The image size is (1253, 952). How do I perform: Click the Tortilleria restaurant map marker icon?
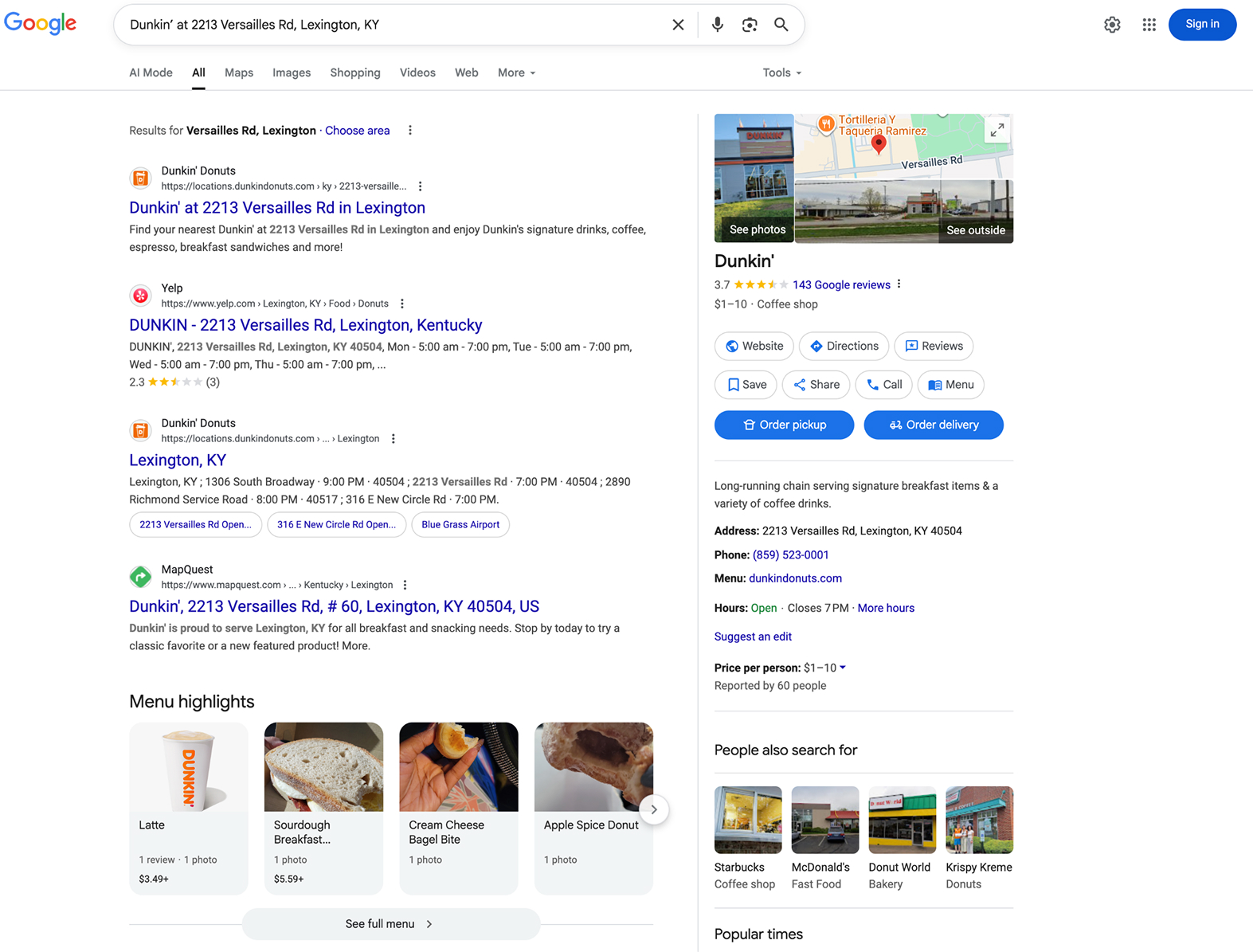[x=826, y=123]
